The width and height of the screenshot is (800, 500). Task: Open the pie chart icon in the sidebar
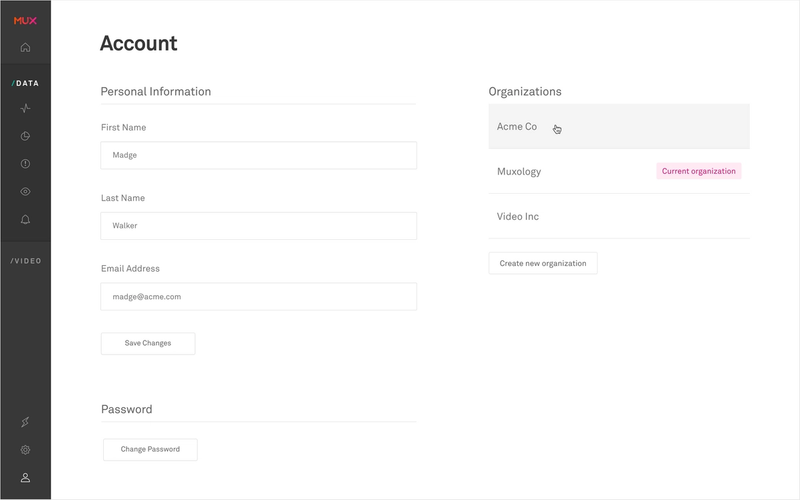(x=25, y=136)
